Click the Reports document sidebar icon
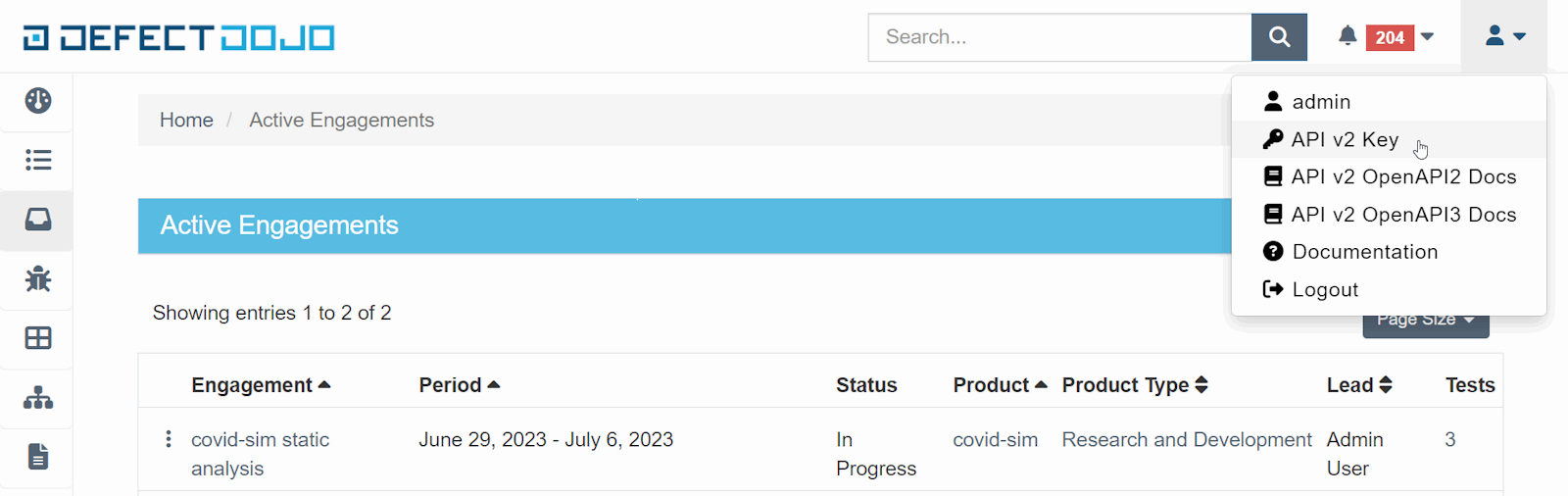This screenshot has width=1568, height=496. point(38,457)
